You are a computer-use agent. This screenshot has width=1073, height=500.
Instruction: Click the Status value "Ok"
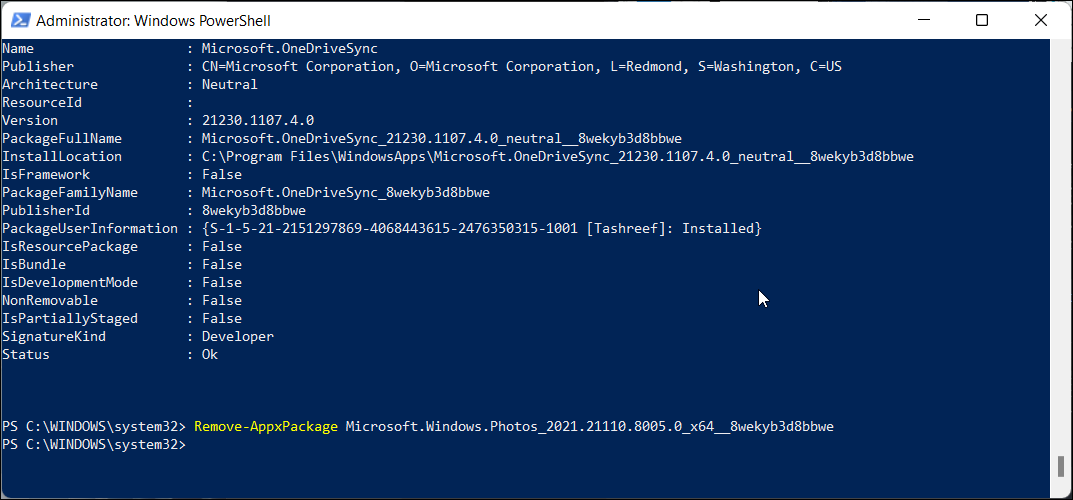pos(209,354)
